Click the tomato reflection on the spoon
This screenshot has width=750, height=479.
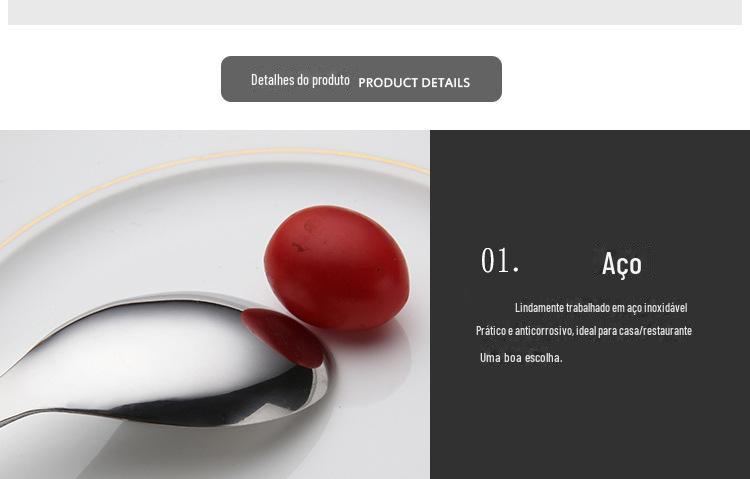(283, 337)
